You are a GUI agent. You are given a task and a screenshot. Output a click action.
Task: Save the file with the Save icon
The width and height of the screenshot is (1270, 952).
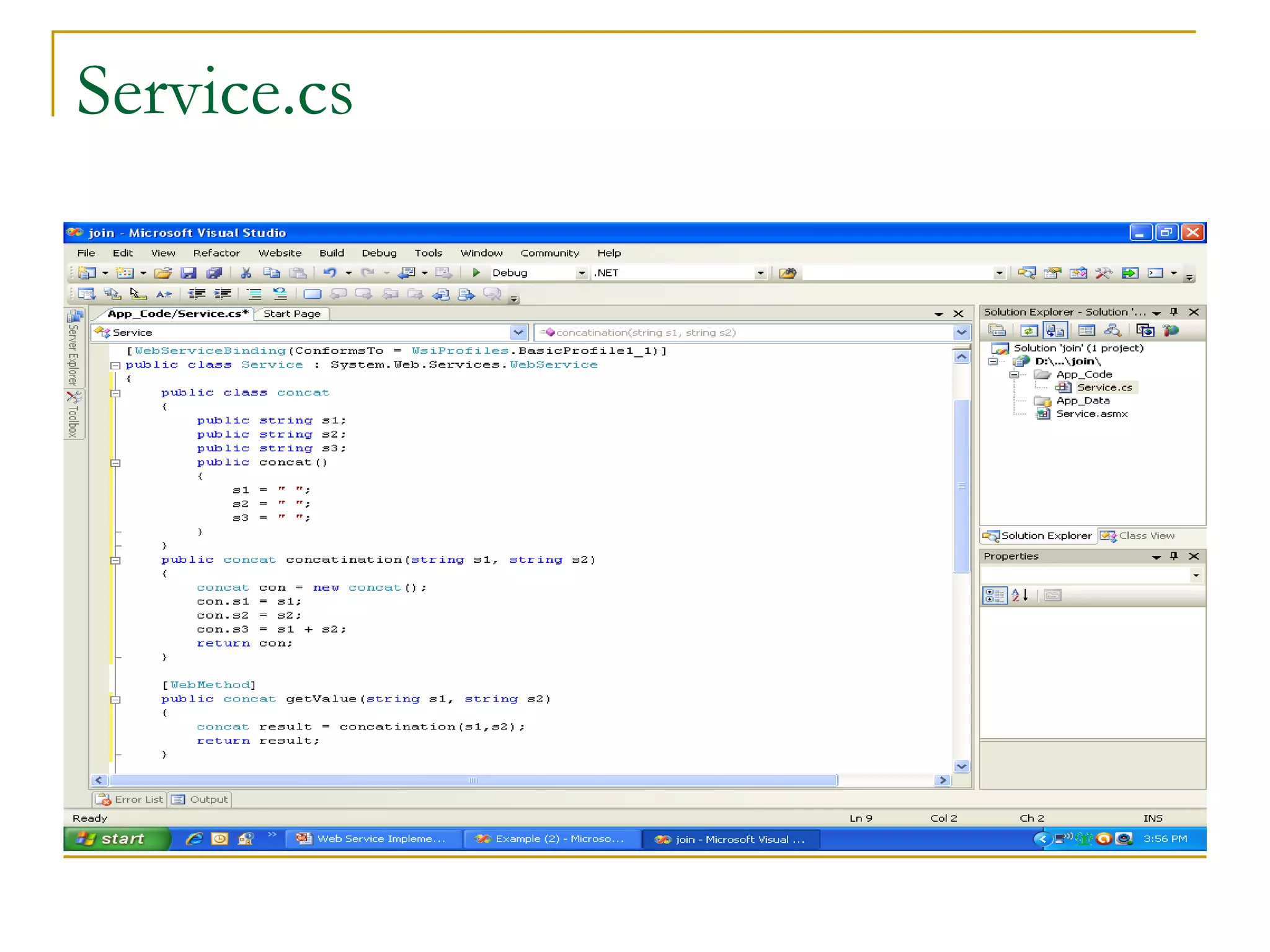[x=189, y=273]
